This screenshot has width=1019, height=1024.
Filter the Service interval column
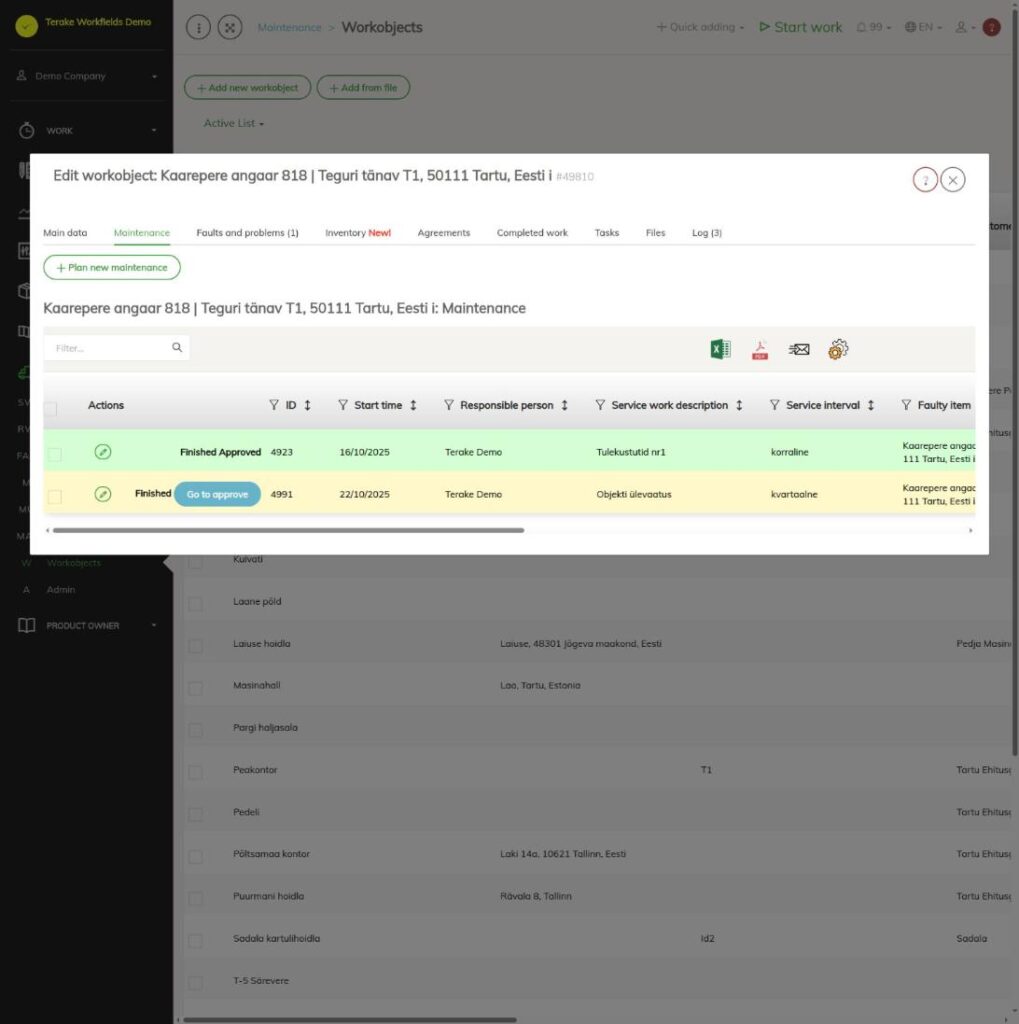coord(775,405)
